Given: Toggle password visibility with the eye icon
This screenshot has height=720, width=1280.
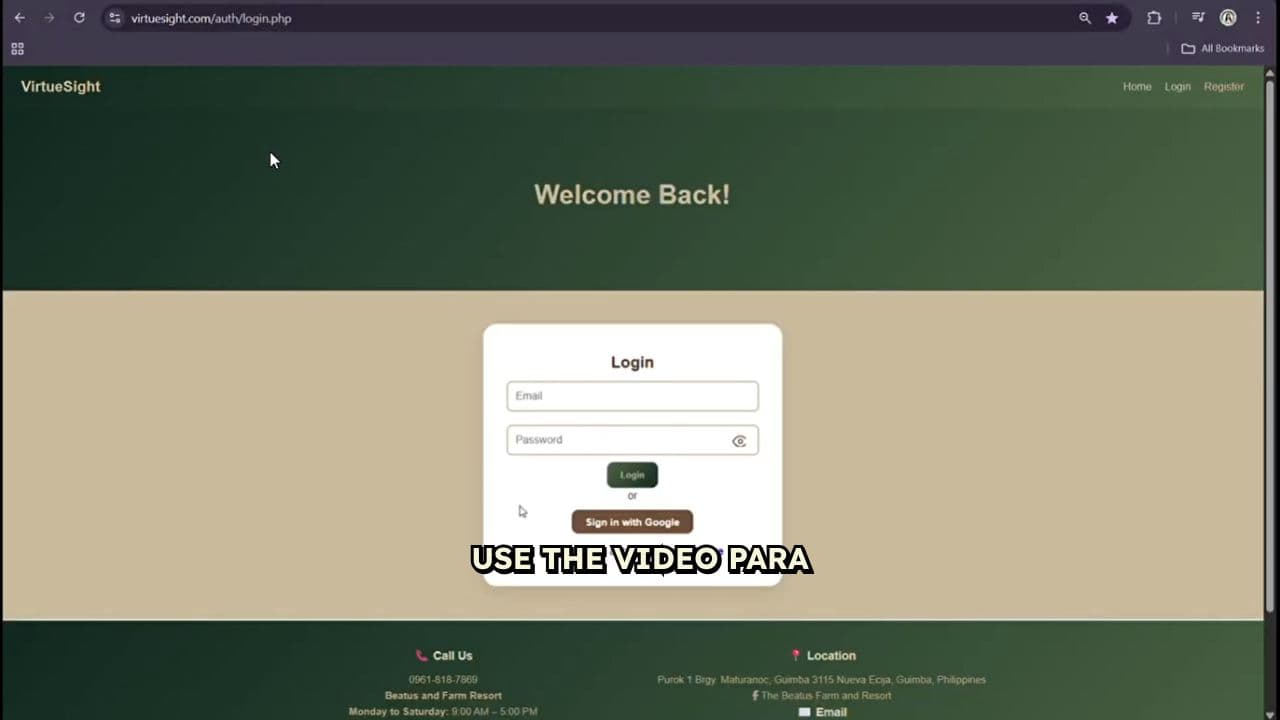Looking at the screenshot, I should point(739,441).
